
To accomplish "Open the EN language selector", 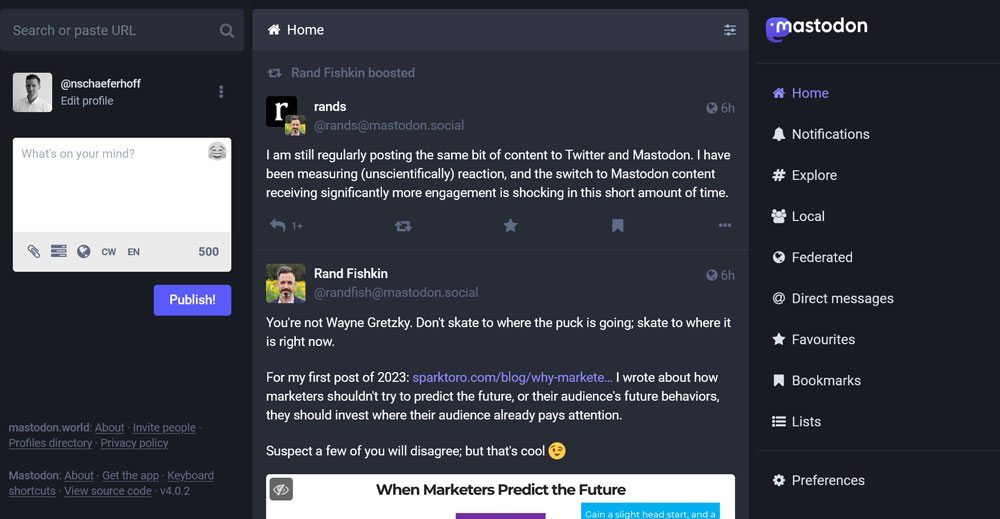I will pos(133,252).
